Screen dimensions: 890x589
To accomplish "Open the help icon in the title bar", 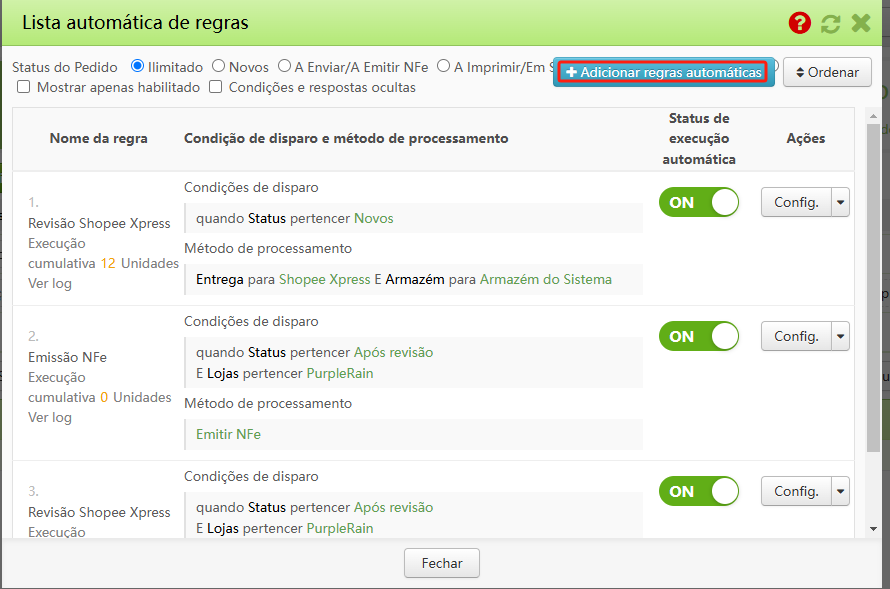I will click(799, 22).
